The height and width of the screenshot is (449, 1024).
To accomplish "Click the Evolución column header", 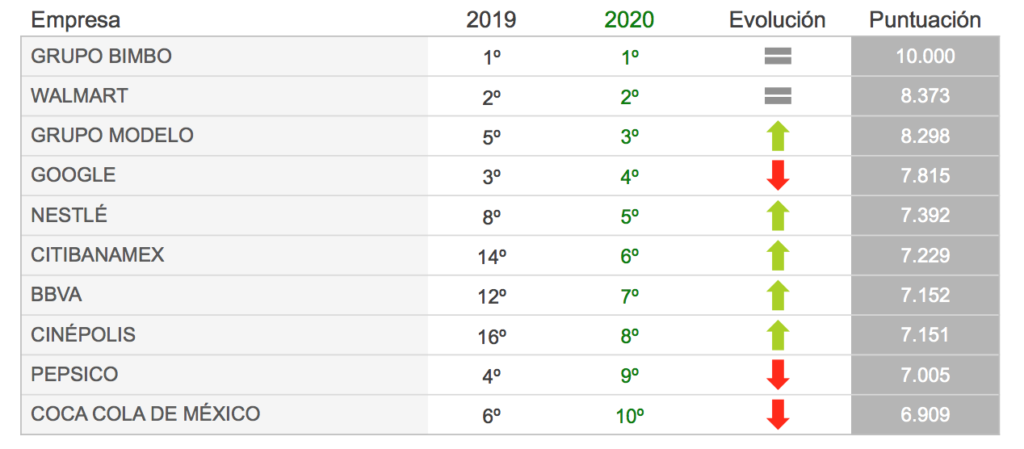I will coord(777,20).
